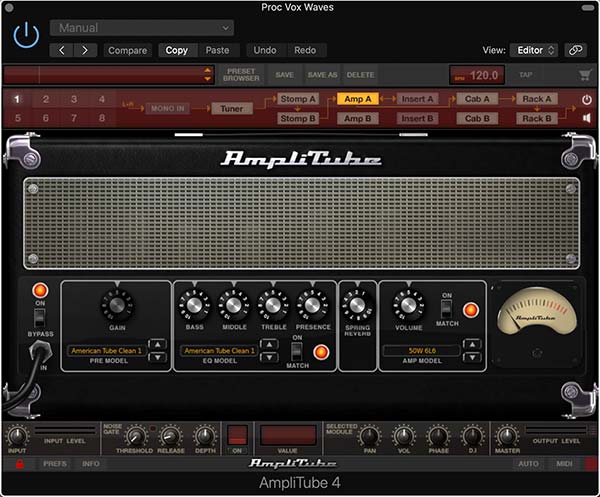Viewport: 600px width, 497px height.
Task: Open the American Tube Clean 1 EQ model list
Action: point(219,350)
